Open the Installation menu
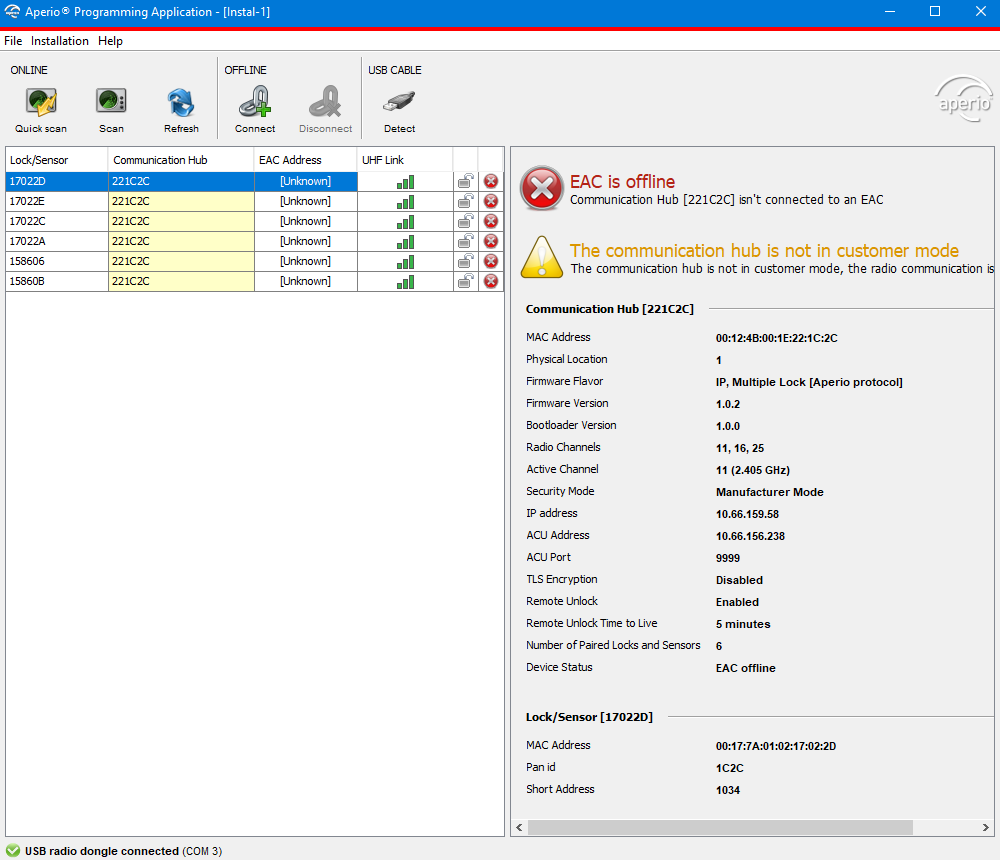The width and height of the screenshot is (1000, 860). click(60, 41)
